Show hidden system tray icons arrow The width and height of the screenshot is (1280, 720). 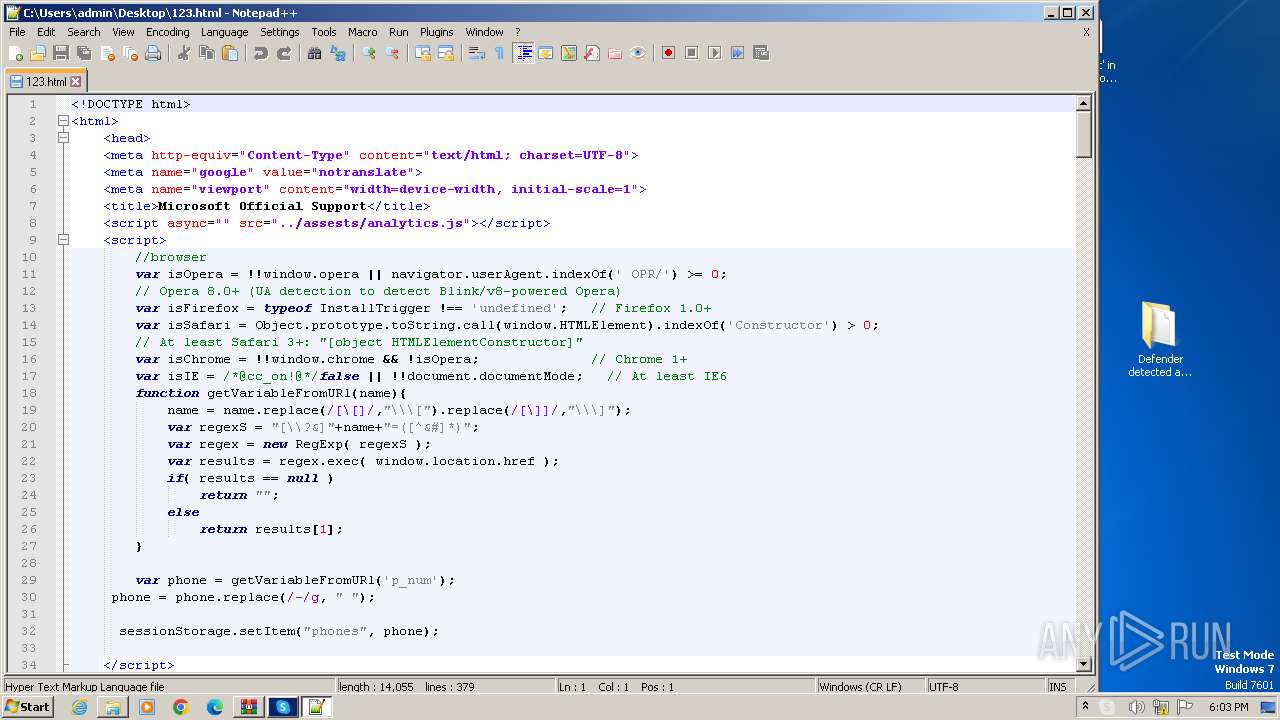click(1085, 707)
